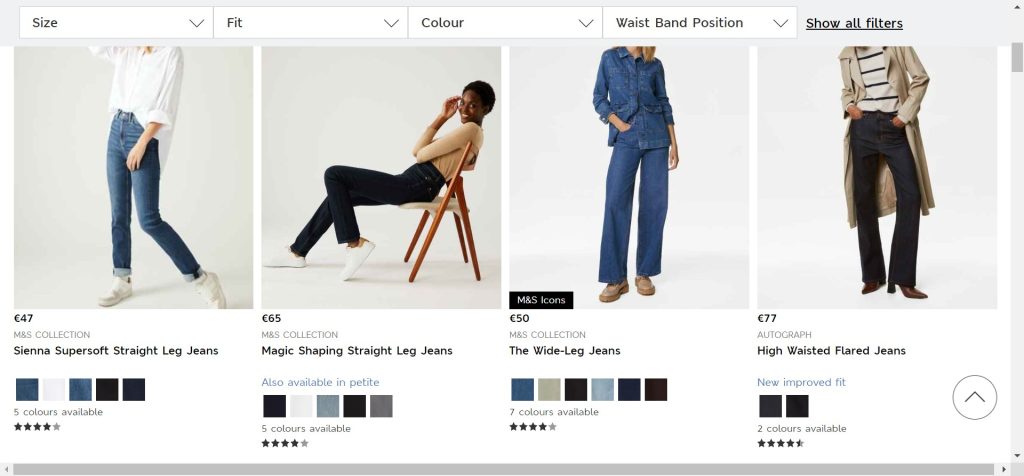Click the star rating under The Wide-Leg Jeans
This screenshot has width=1024, height=476.
pyautogui.click(x=532, y=427)
